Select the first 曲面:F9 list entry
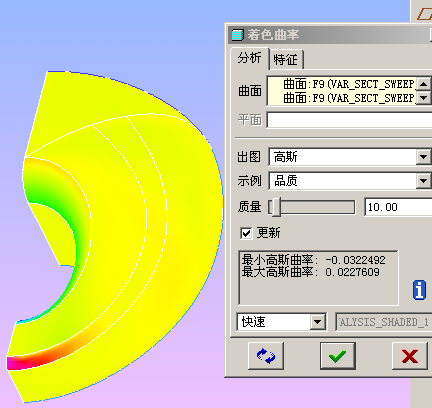 point(349,84)
